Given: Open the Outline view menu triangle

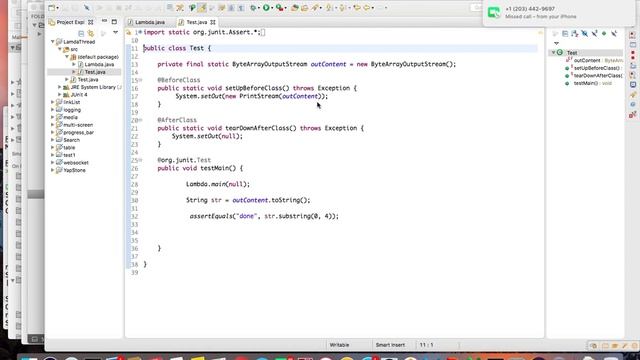Looking at the screenshot, I should (556, 43).
